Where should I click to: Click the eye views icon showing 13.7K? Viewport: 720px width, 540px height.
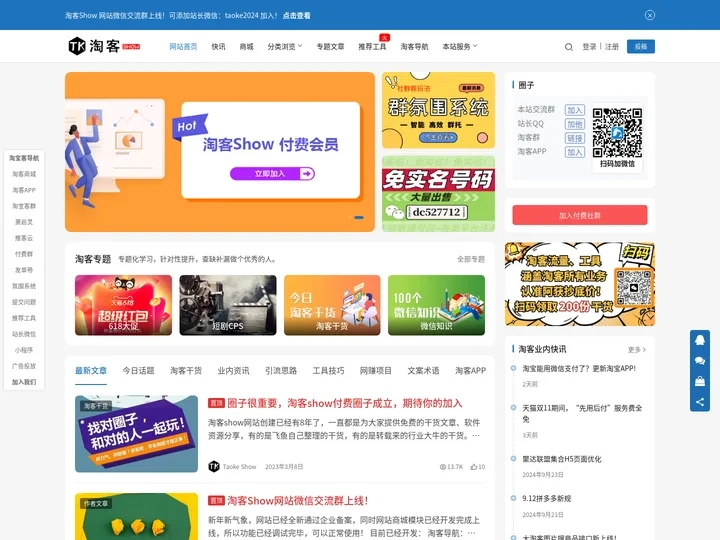[443, 467]
